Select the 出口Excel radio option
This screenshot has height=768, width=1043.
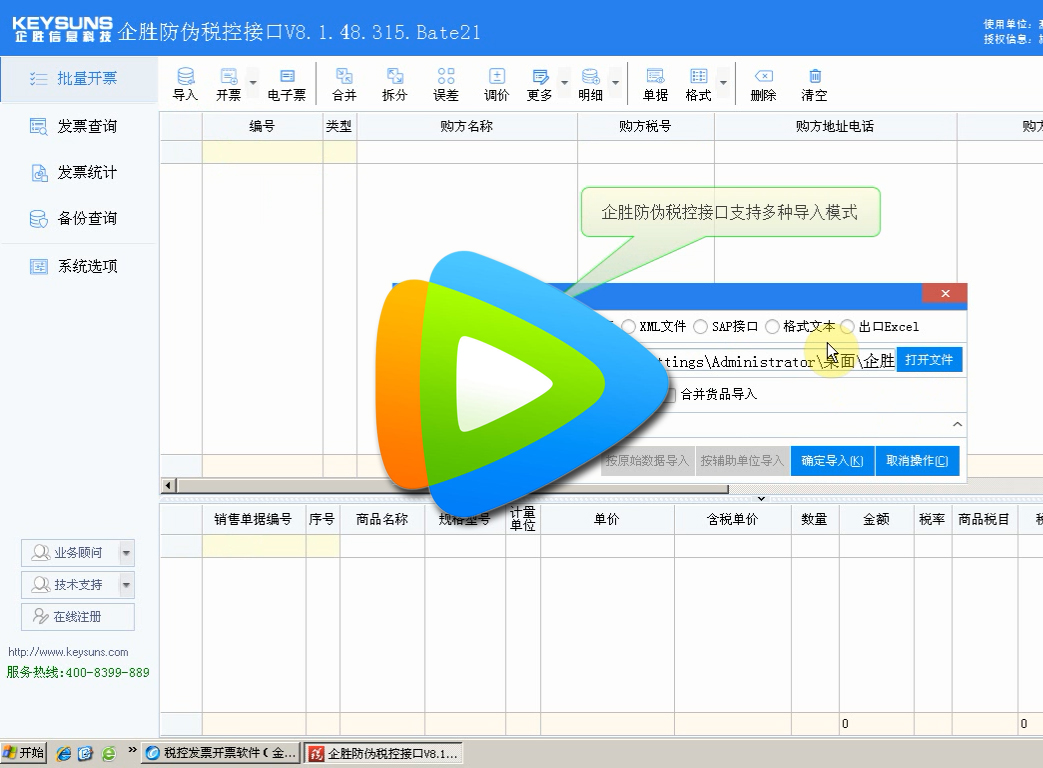[847, 326]
